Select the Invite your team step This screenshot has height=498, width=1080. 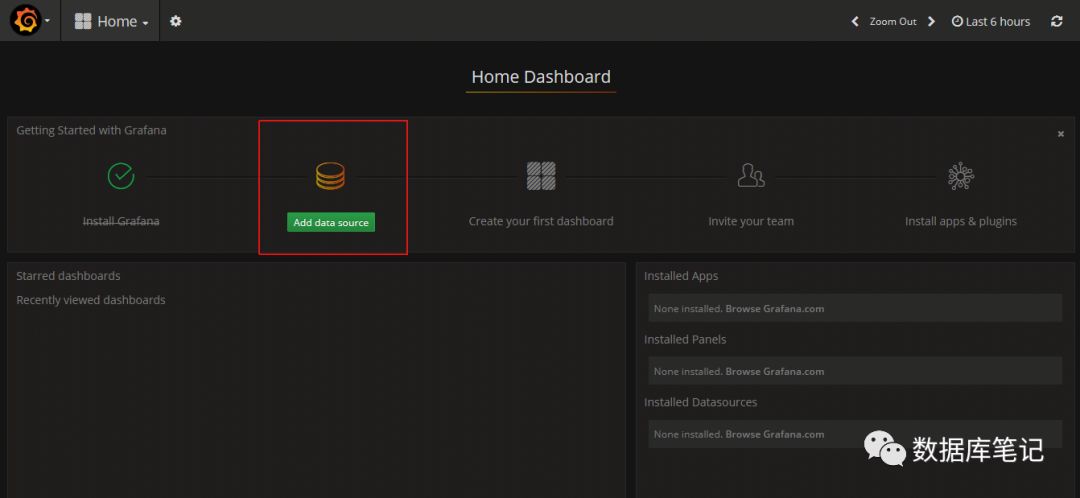751,221
